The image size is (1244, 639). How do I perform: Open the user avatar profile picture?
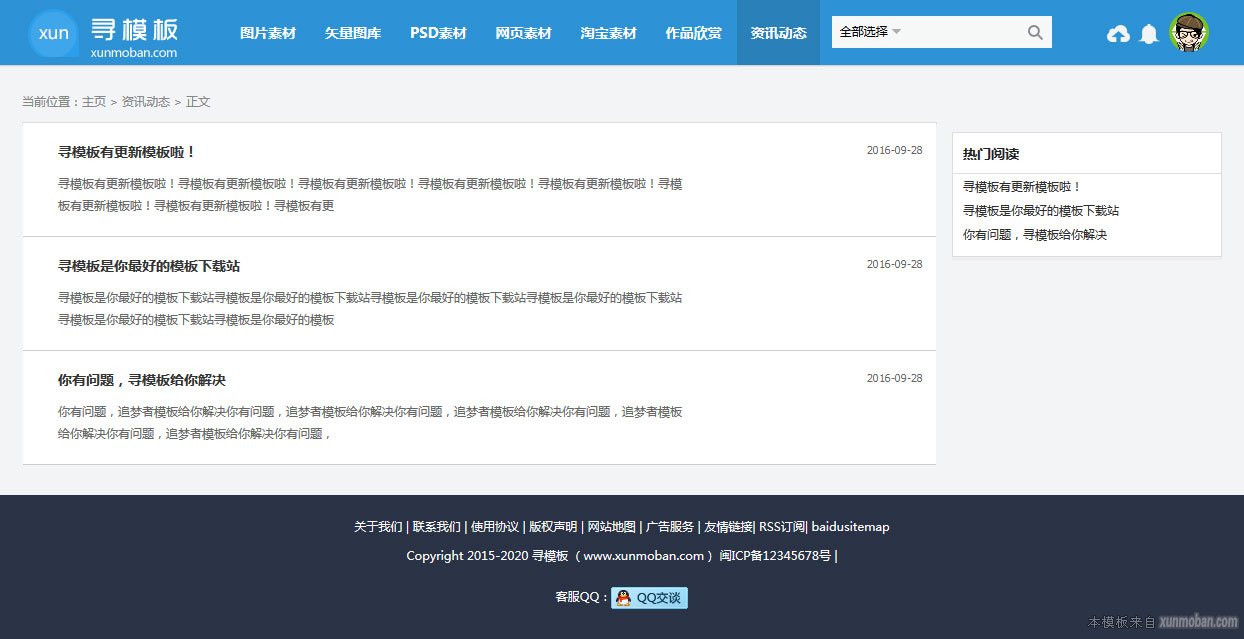[x=1189, y=33]
